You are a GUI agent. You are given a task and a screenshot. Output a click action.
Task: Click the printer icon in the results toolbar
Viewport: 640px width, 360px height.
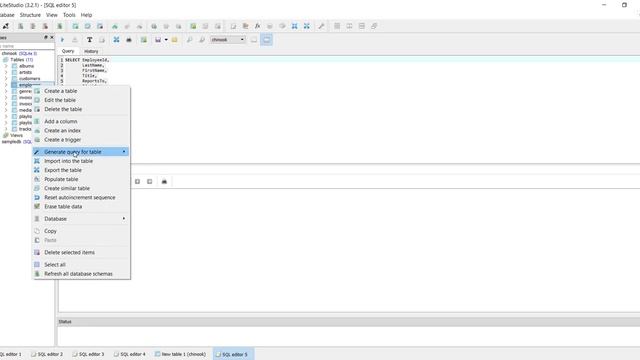[164, 181]
